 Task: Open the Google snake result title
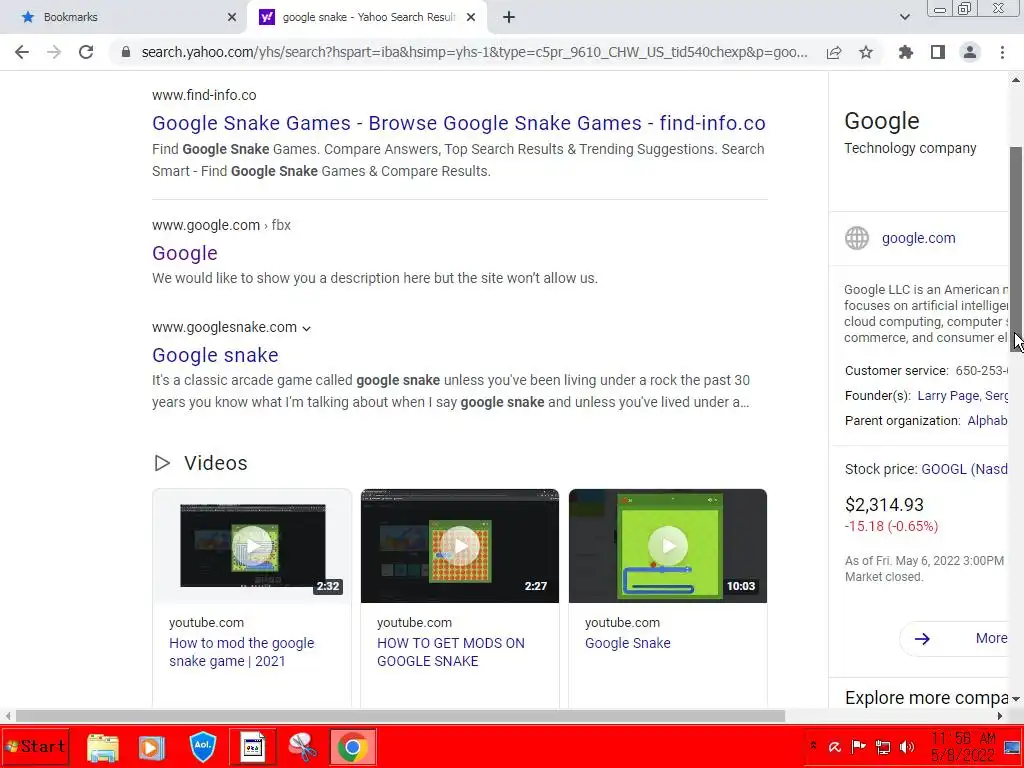215,355
